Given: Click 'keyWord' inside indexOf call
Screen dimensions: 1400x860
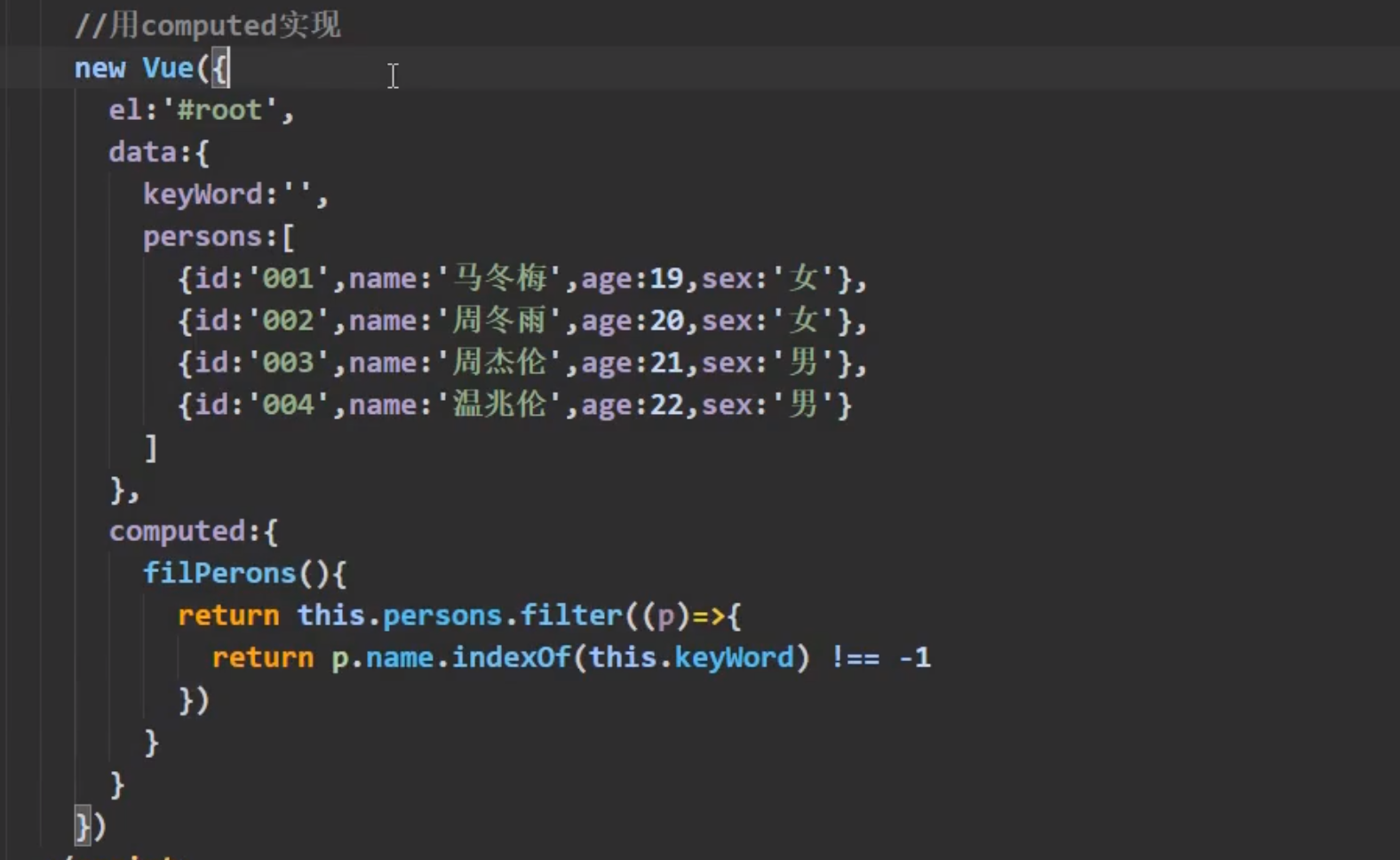Looking at the screenshot, I should [x=734, y=657].
